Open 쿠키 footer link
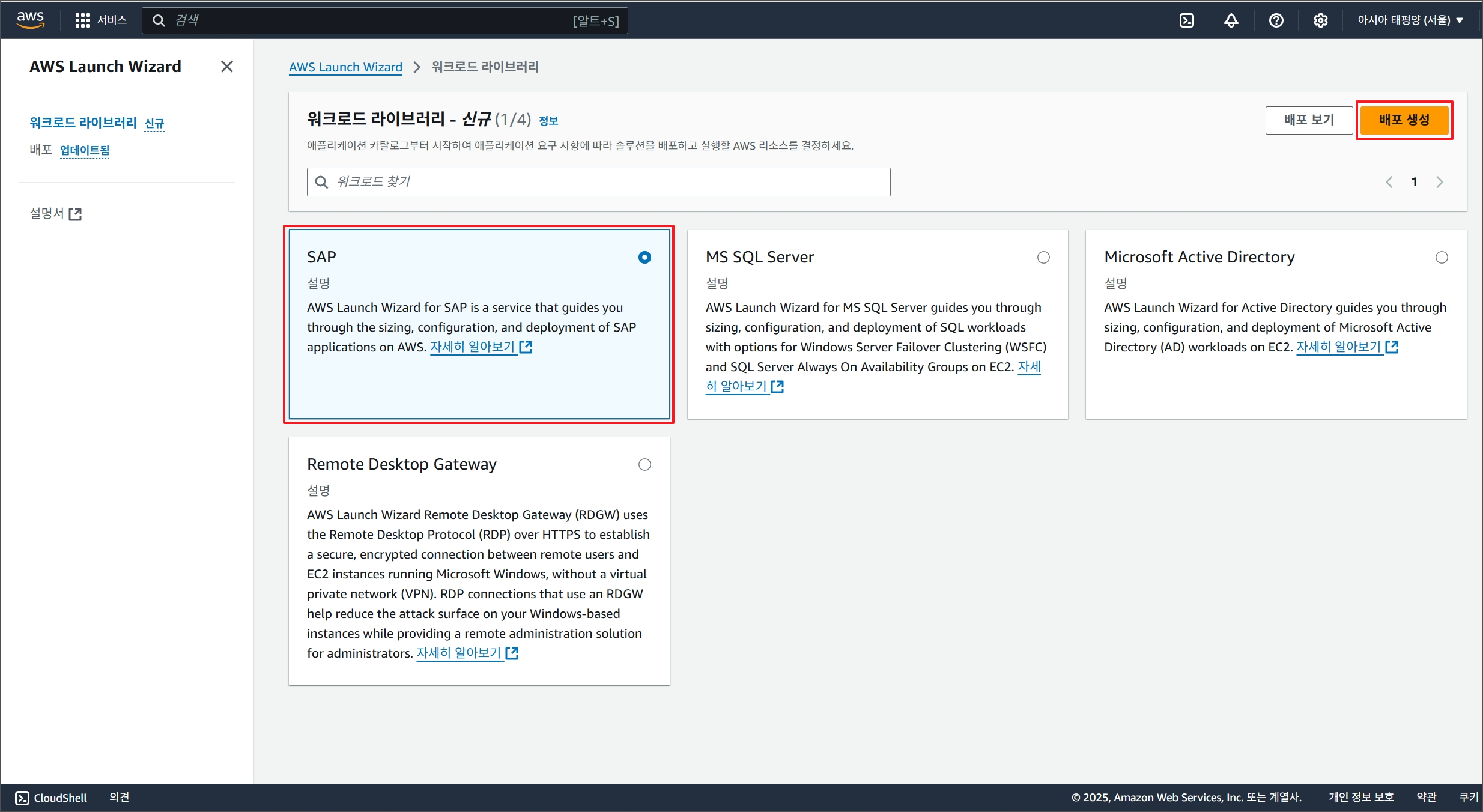The height and width of the screenshot is (812, 1483). tap(1469, 797)
